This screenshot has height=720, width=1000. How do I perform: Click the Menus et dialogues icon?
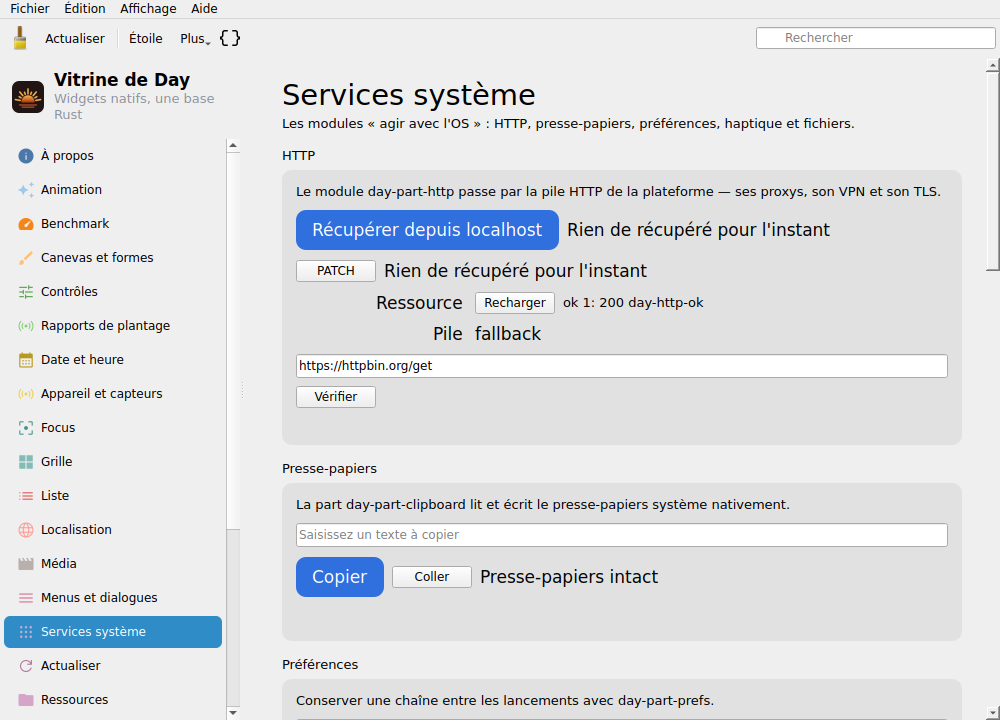[26, 598]
